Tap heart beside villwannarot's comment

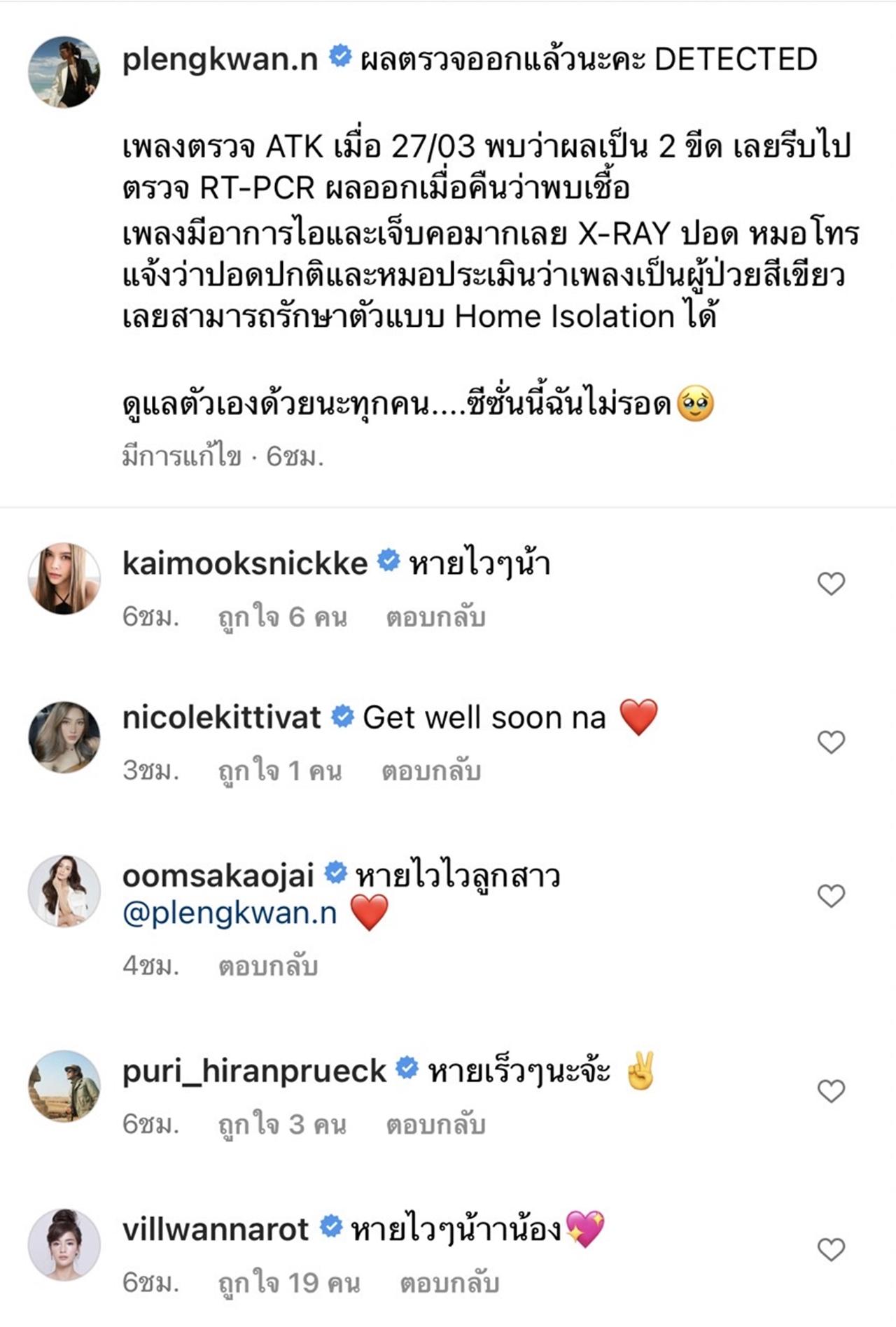pyautogui.click(x=831, y=1249)
